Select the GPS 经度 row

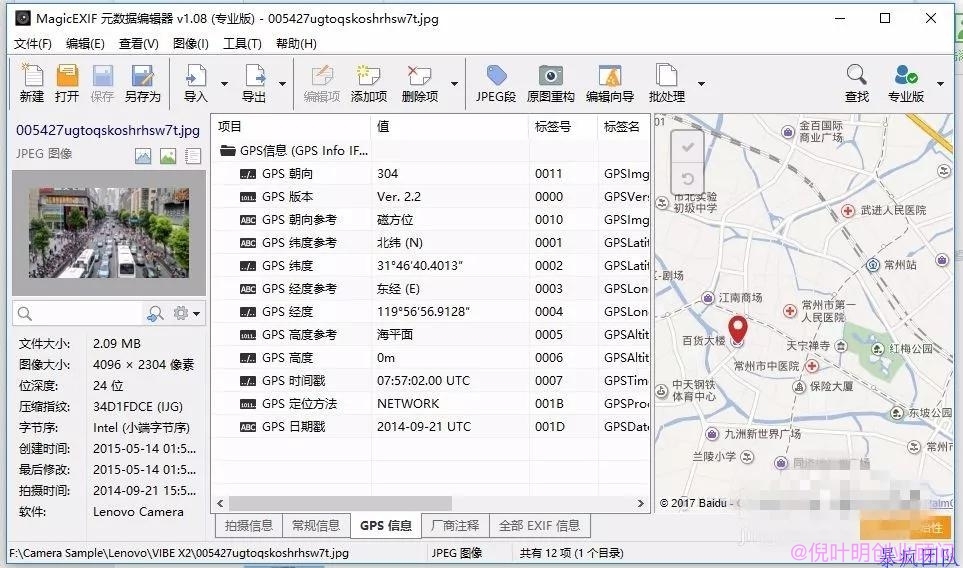[x=431, y=312]
